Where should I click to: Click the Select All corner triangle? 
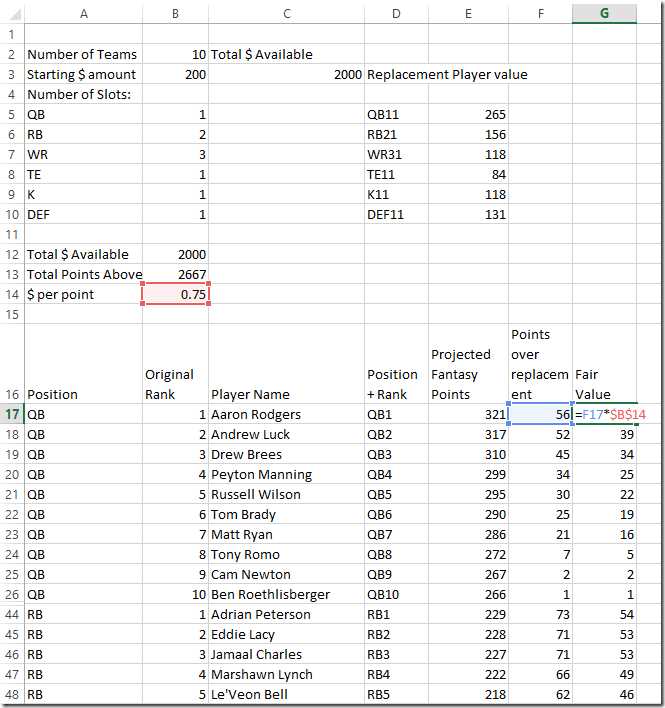click(15, 14)
